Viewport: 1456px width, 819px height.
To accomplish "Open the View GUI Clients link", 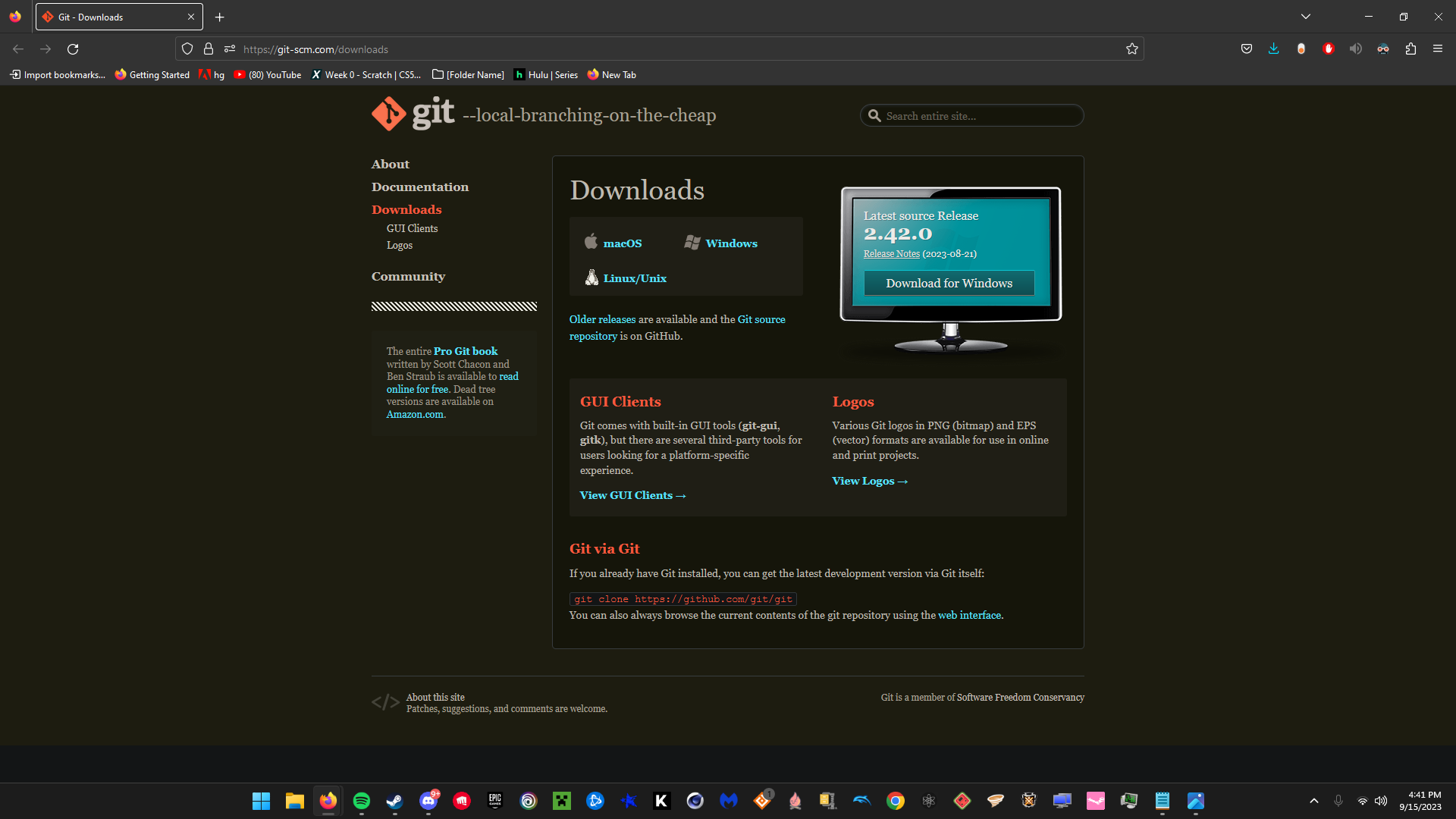I will coord(632,495).
